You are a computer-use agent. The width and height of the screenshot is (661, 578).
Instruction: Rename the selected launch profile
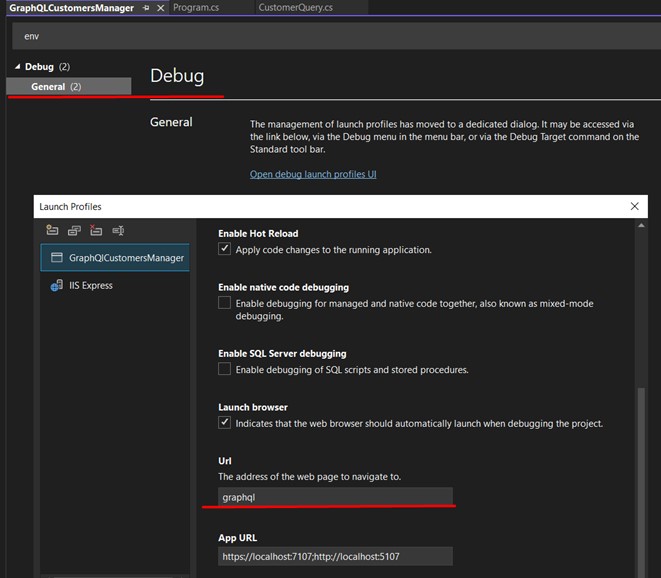click(x=118, y=230)
